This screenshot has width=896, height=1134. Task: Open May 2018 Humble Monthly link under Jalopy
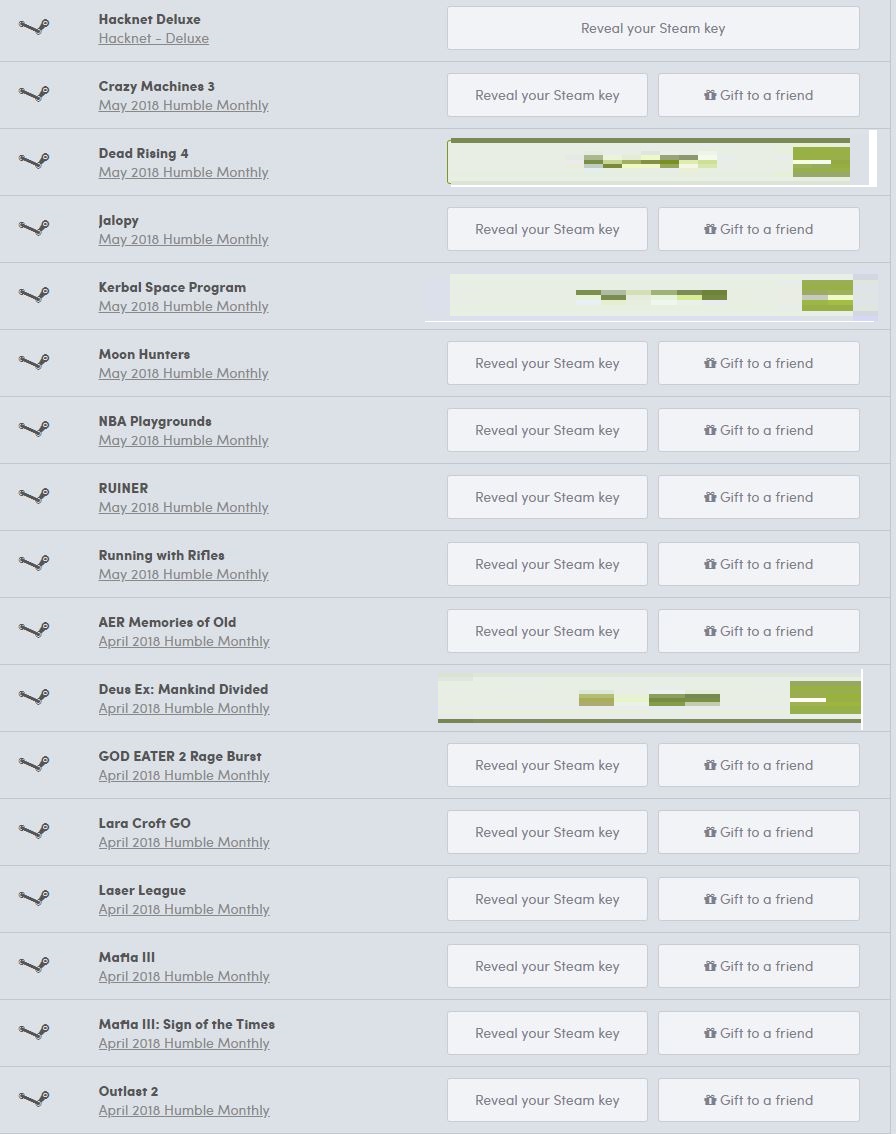pyautogui.click(x=184, y=239)
